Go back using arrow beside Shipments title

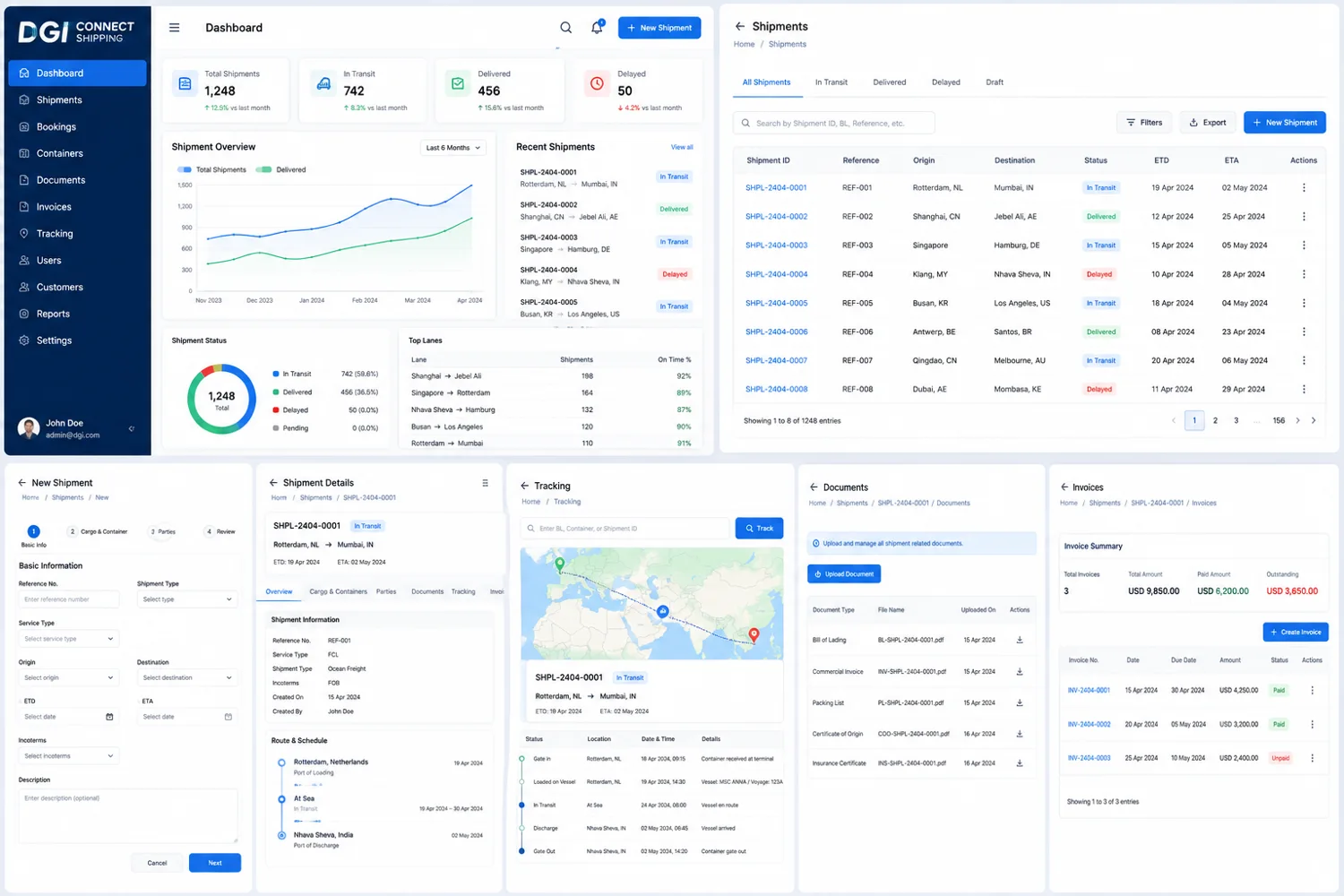(740, 26)
